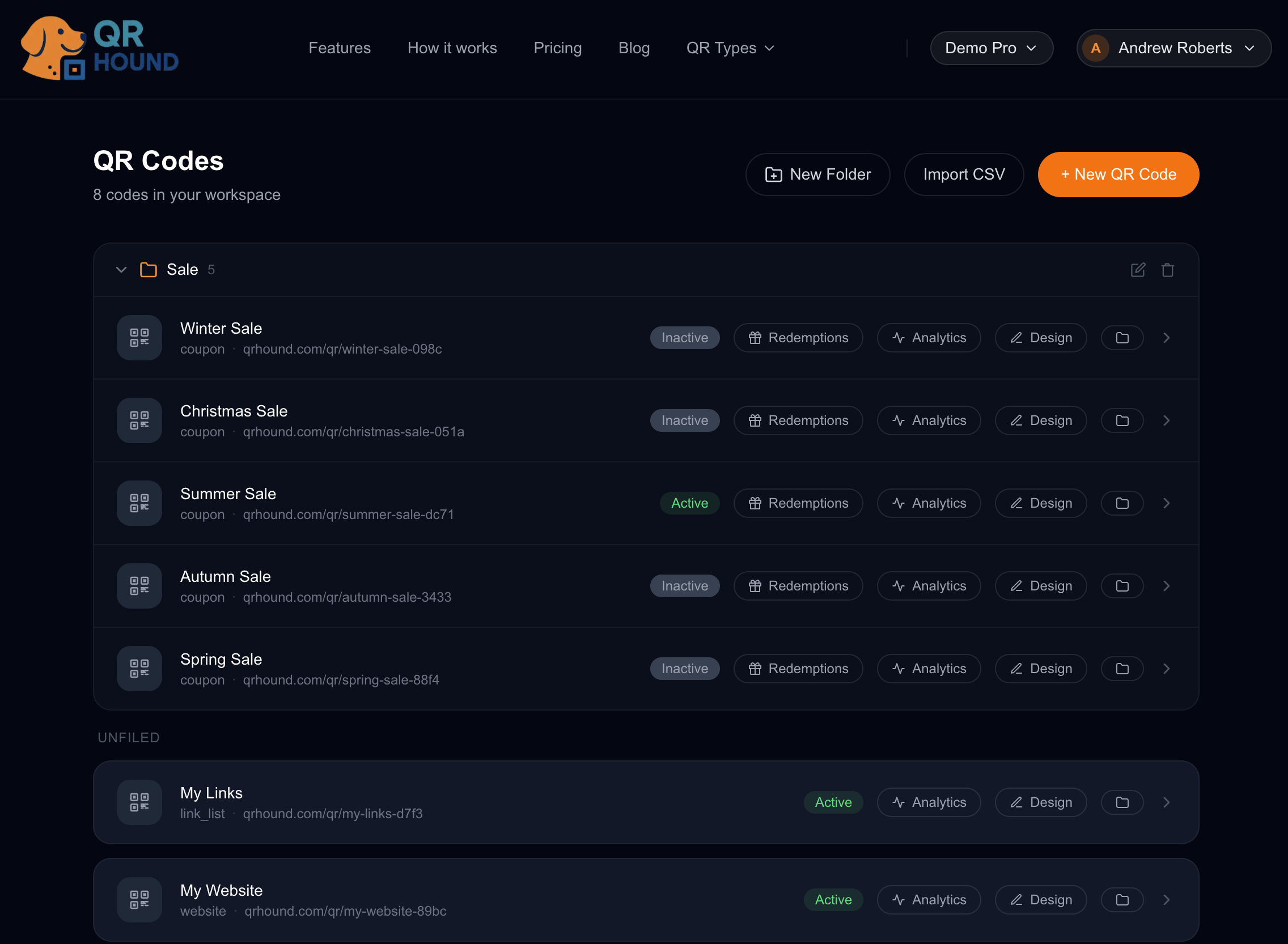Screen dimensions: 1288x944
Task: Toggle the Inactive status badge on Winter Sale
Action: pos(684,338)
